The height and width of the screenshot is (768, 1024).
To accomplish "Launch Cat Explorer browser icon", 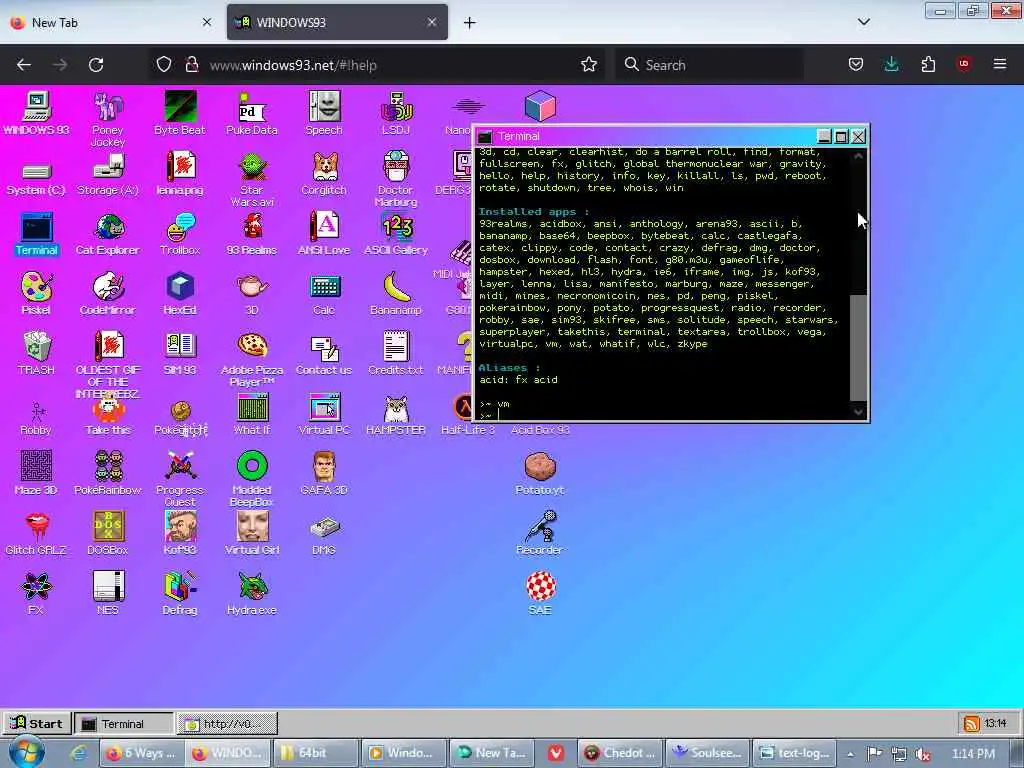I will pos(108,234).
